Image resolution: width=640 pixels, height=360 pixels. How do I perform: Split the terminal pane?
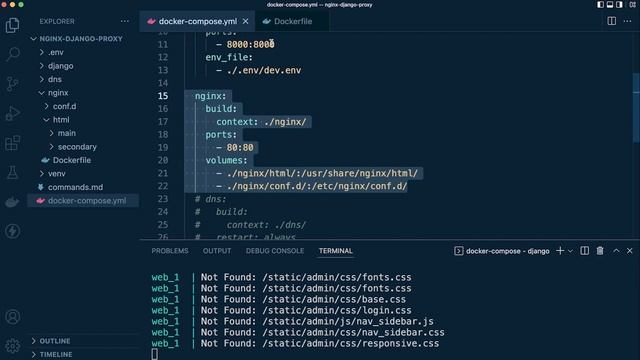(584, 251)
